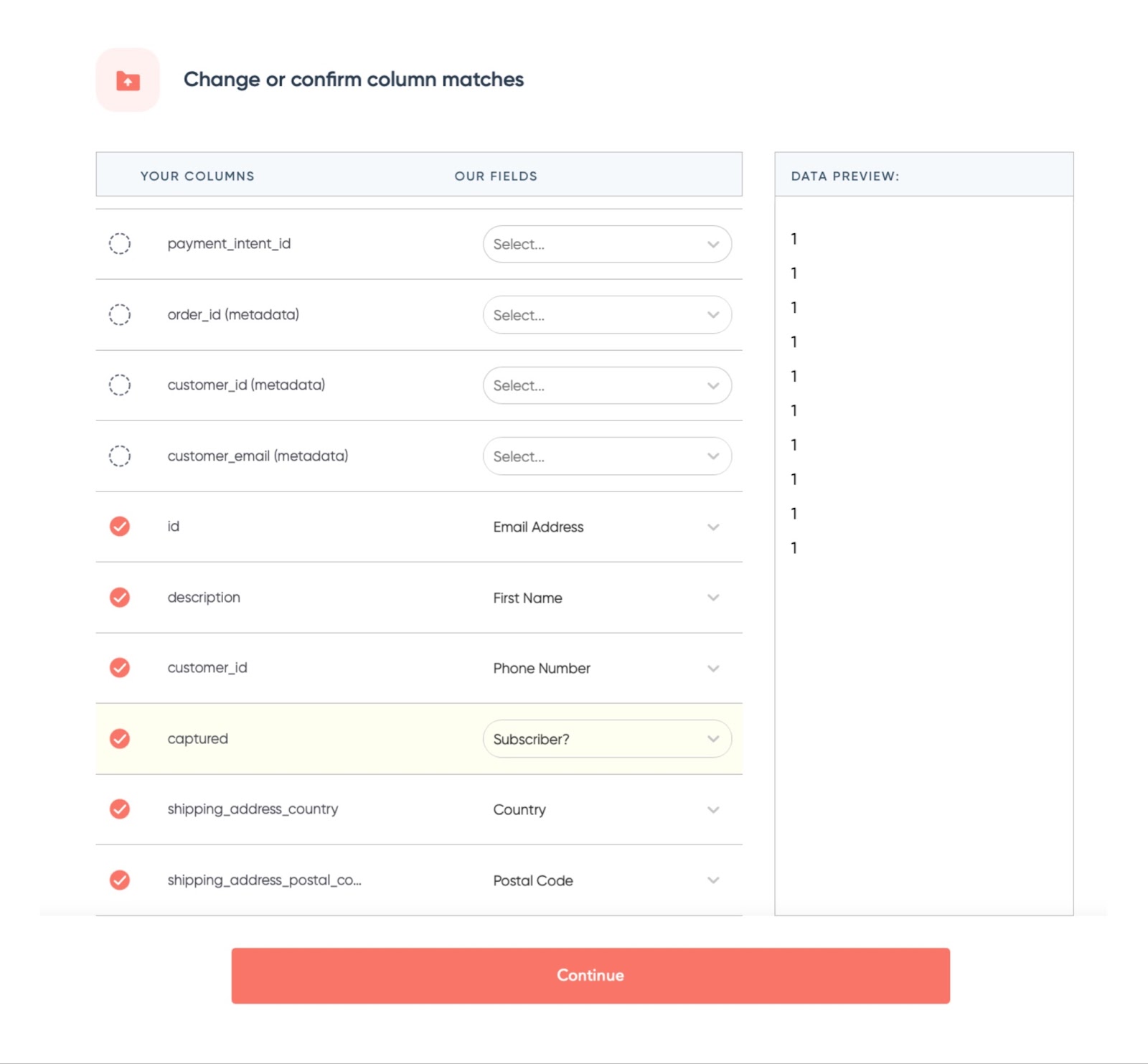
Task: Open the Subscriber? dropdown for captured
Action: (x=607, y=739)
